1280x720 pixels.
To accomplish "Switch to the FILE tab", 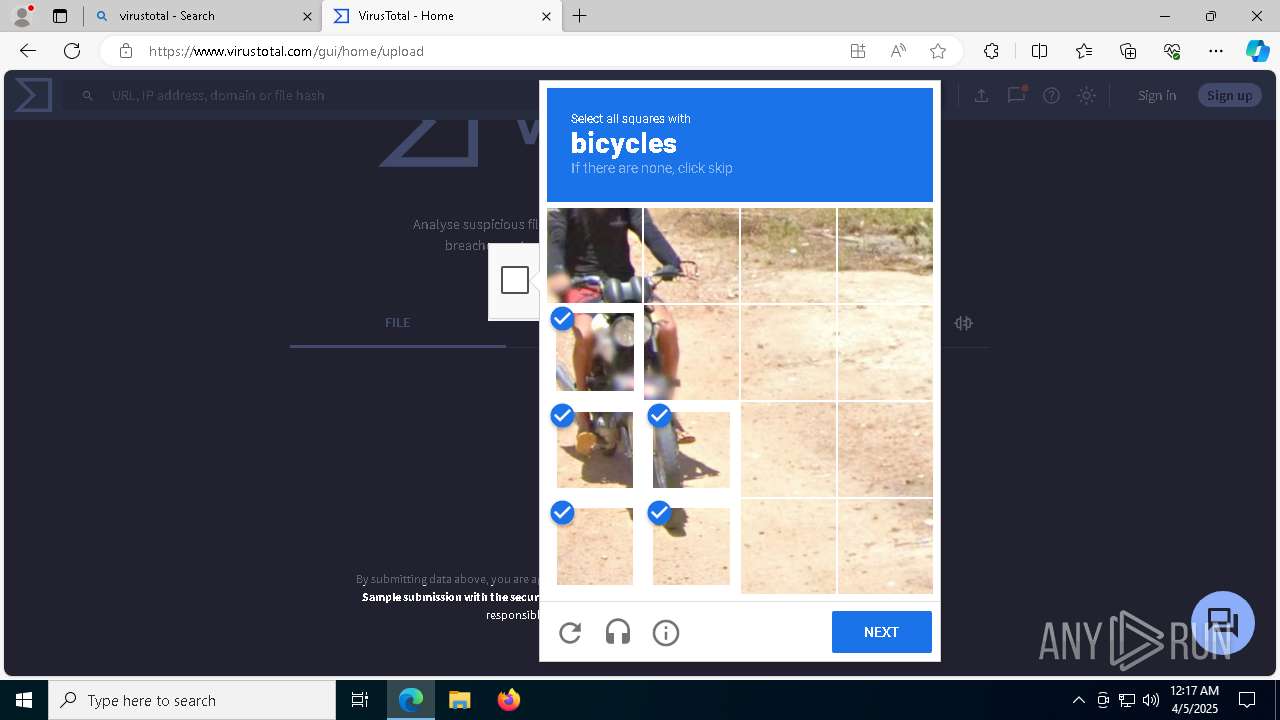I will coord(397,322).
